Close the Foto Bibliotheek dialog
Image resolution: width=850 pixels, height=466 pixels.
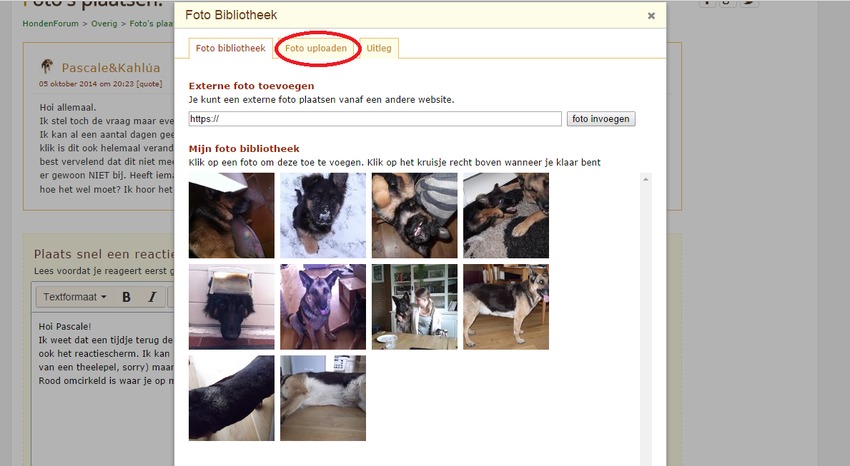651,16
